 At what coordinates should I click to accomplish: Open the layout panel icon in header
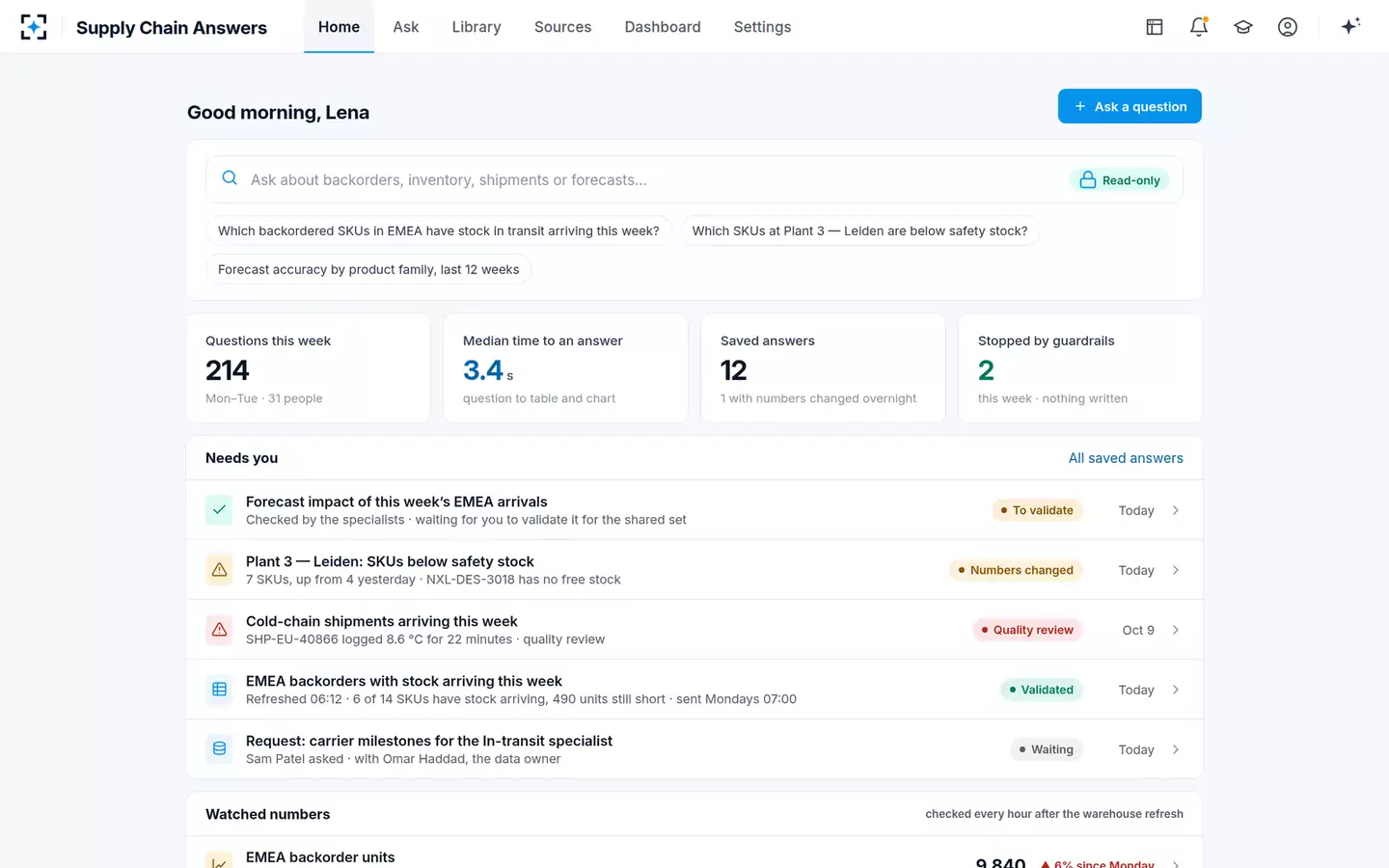pyautogui.click(x=1155, y=27)
